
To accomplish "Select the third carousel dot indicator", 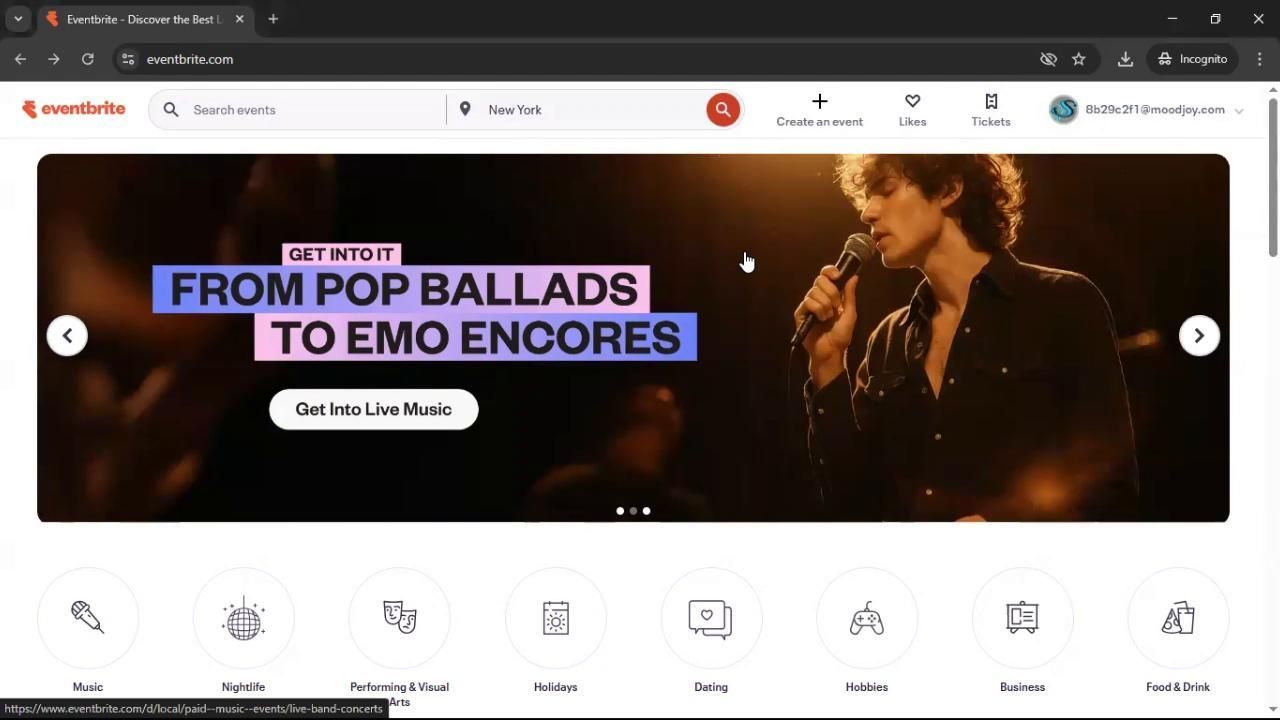I will pos(647,511).
